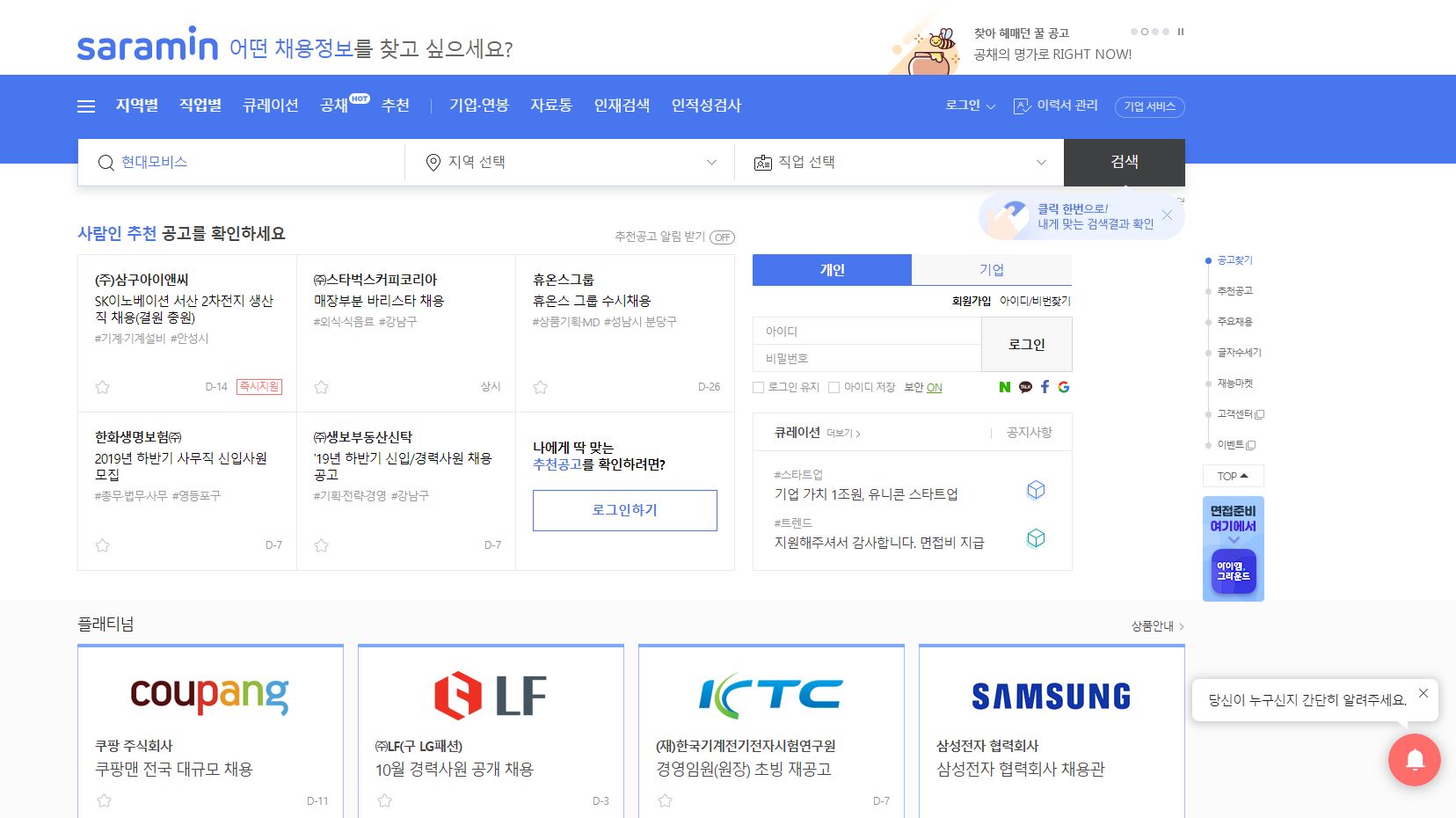Click the 기업 서비스 button

click(1150, 106)
